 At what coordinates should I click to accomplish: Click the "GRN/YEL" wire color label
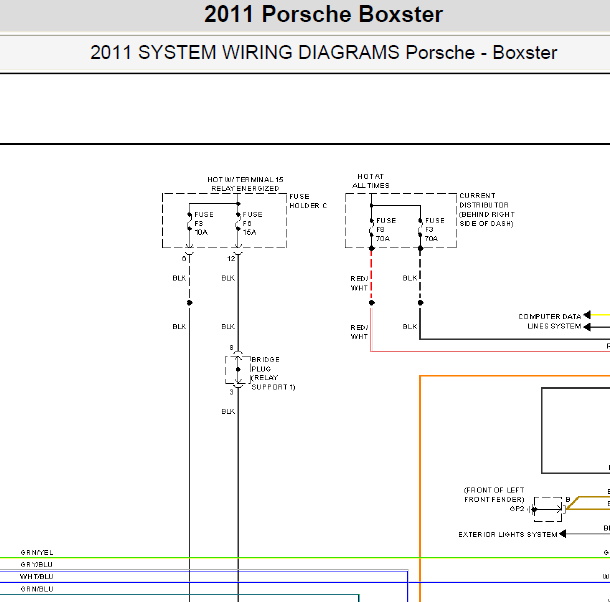click(x=37, y=553)
